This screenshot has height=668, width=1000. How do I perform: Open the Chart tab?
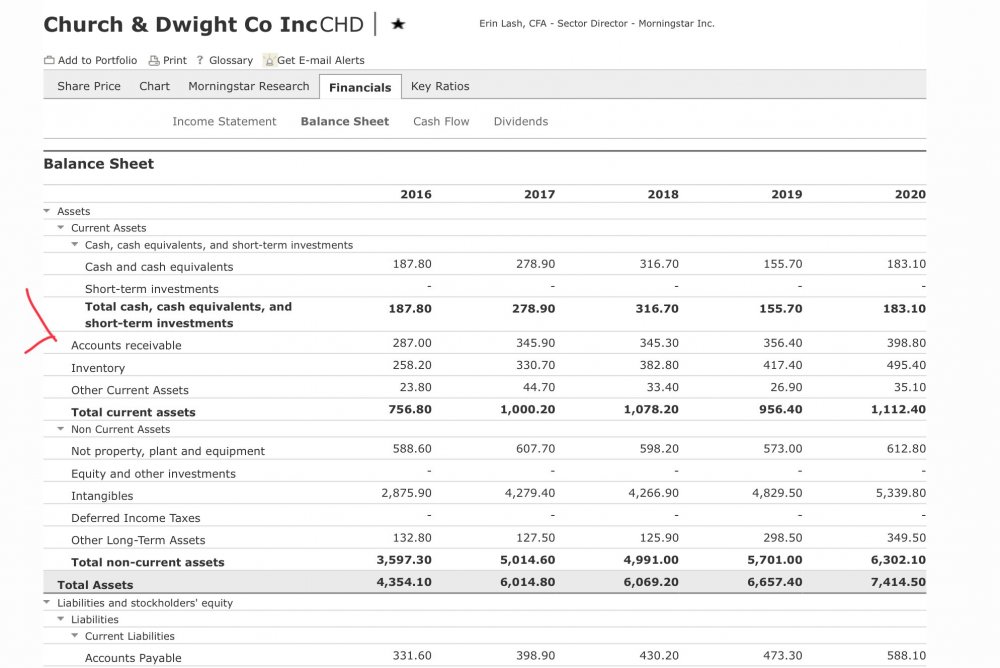[x=154, y=86]
